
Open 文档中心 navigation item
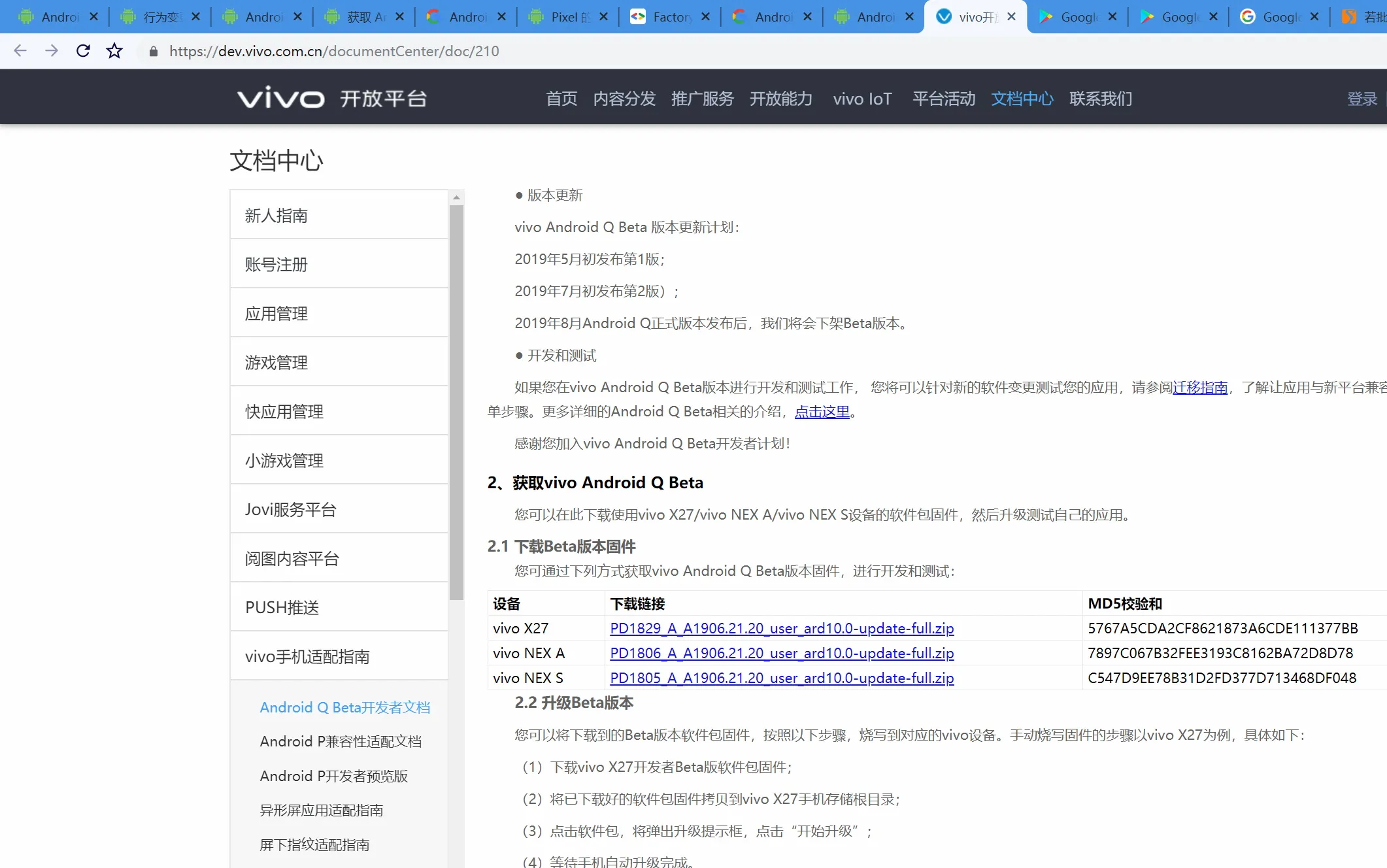coord(1022,99)
